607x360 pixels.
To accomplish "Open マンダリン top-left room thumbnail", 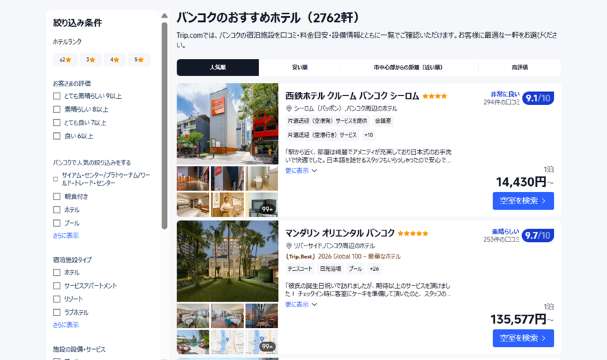I will pyautogui.click(x=193, y=316).
